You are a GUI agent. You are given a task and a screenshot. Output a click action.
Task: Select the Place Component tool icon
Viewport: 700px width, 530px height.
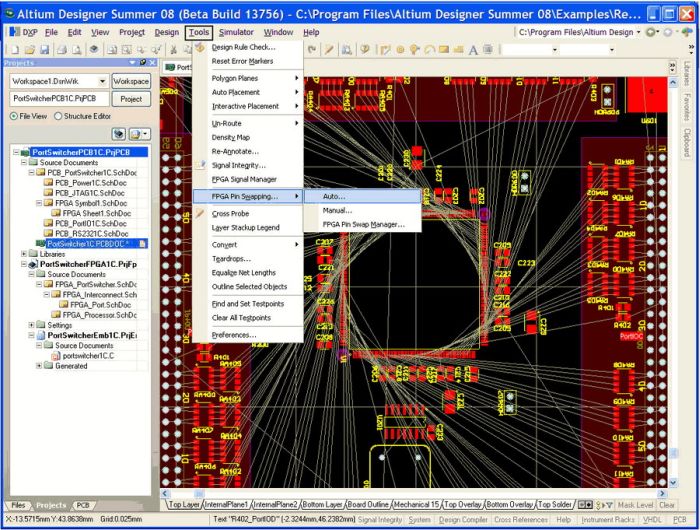488,50
